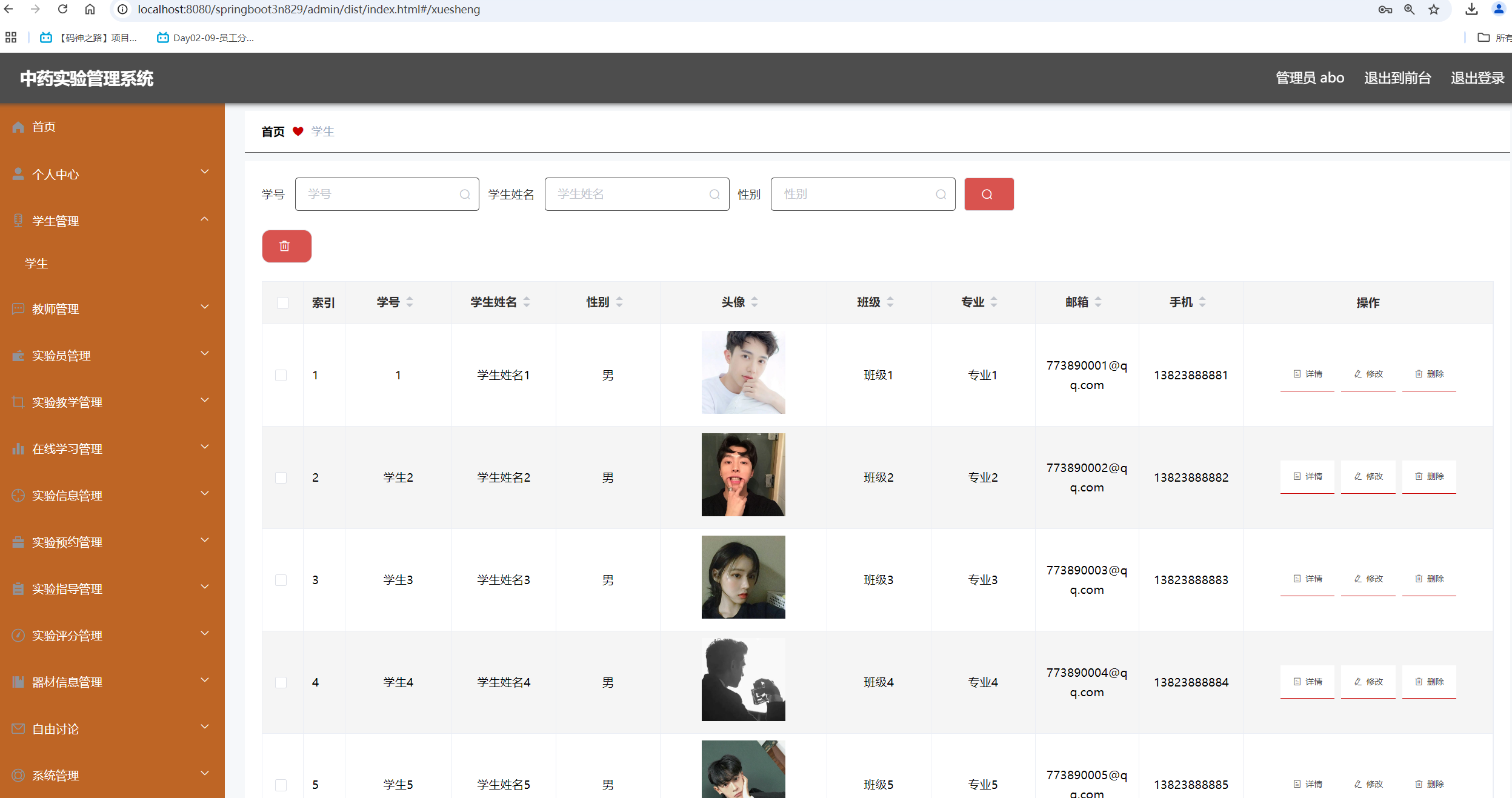Click the search icon inside 性别 field
The width and height of the screenshot is (1512, 798).
click(x=941, y=195)
